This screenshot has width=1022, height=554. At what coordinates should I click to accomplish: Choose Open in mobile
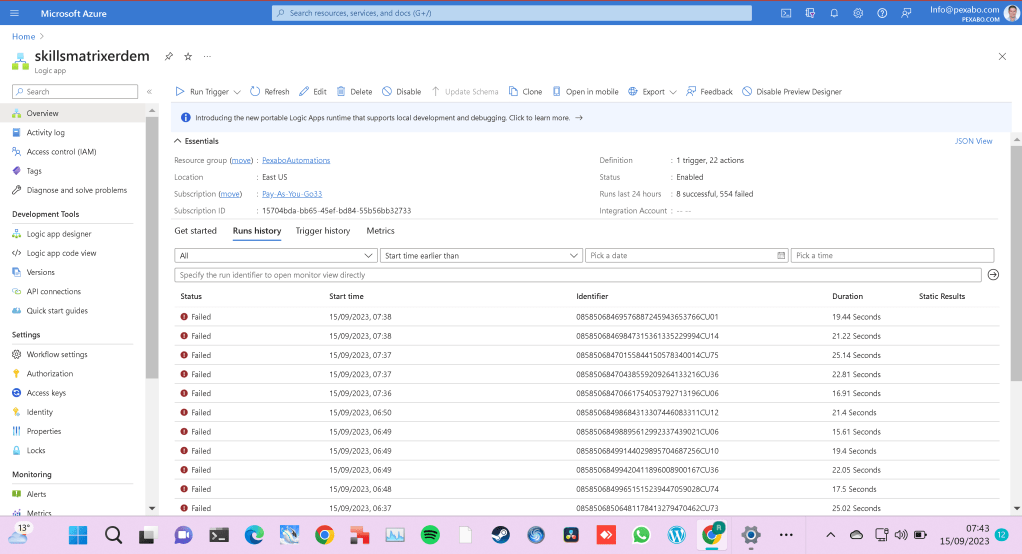[x=585, y=92]
